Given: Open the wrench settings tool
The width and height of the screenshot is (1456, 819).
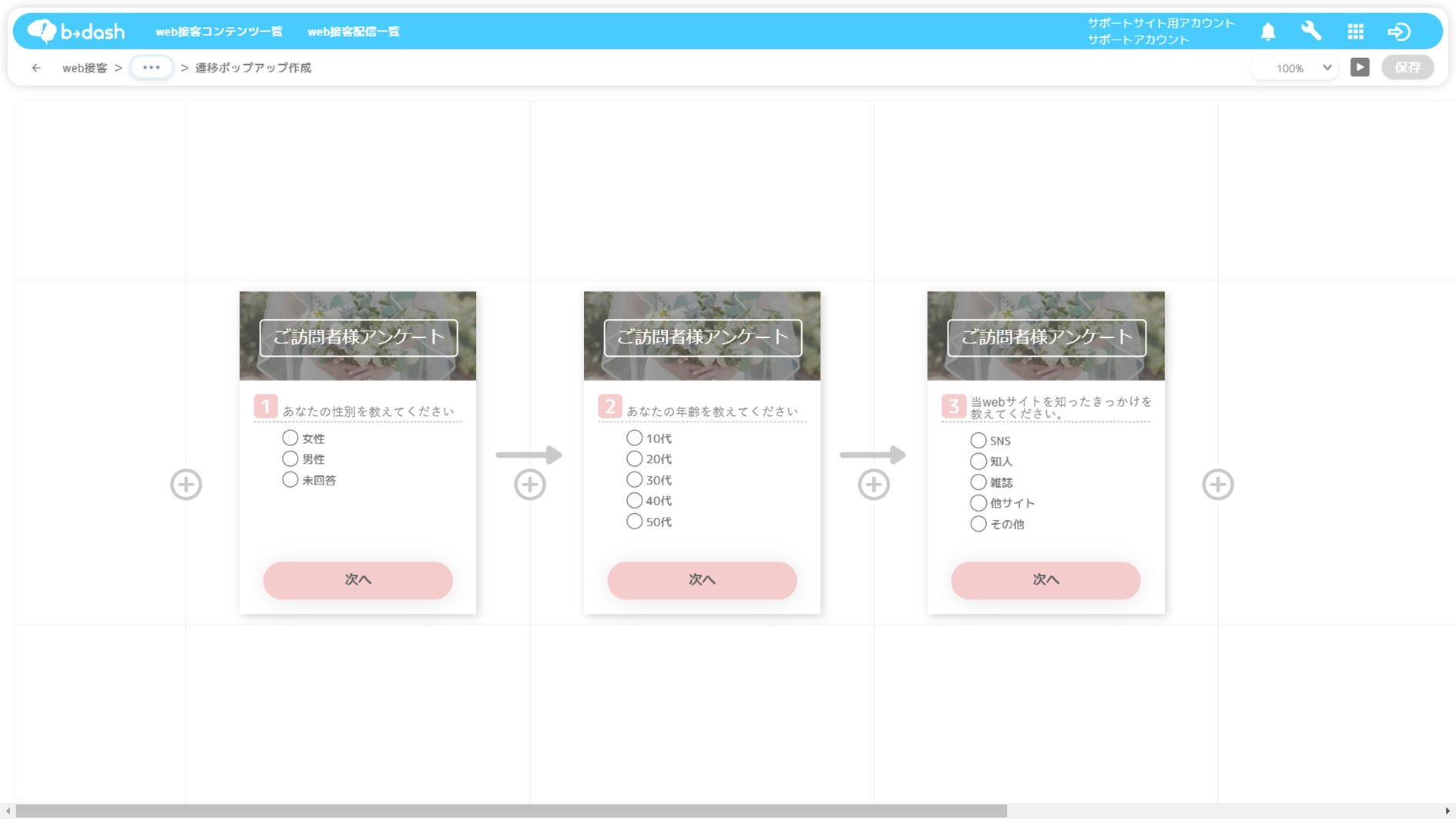Looking at the screenshot, I should tap(1311, 31).
